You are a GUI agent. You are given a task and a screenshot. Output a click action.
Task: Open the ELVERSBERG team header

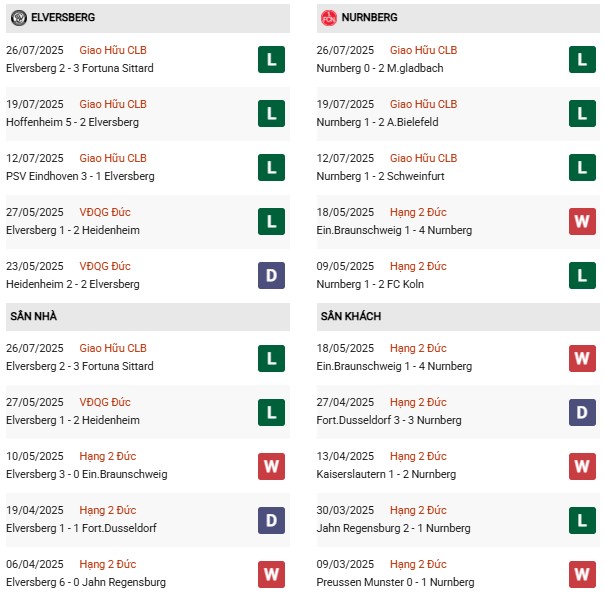click(148, 18)
